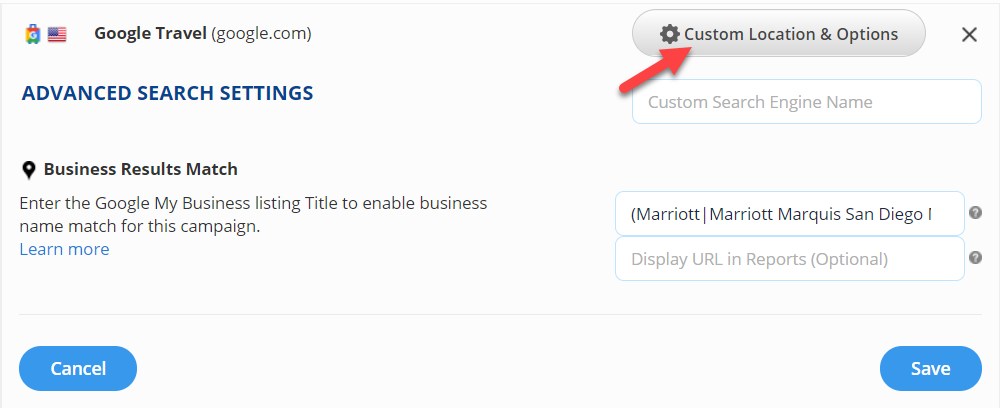Open the Learn more link

64,249
